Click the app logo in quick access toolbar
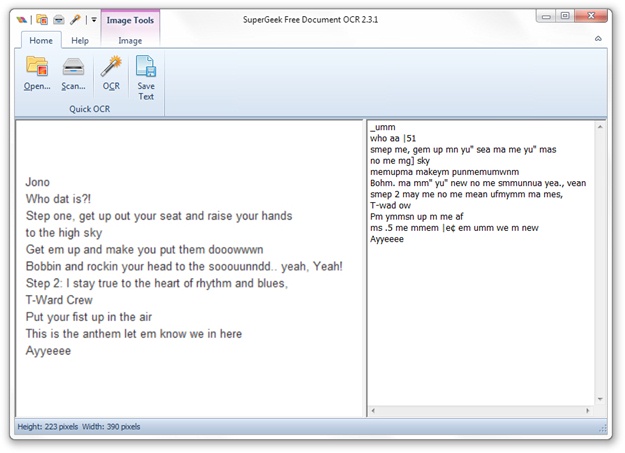625x453 pixels. pos(22,20)
